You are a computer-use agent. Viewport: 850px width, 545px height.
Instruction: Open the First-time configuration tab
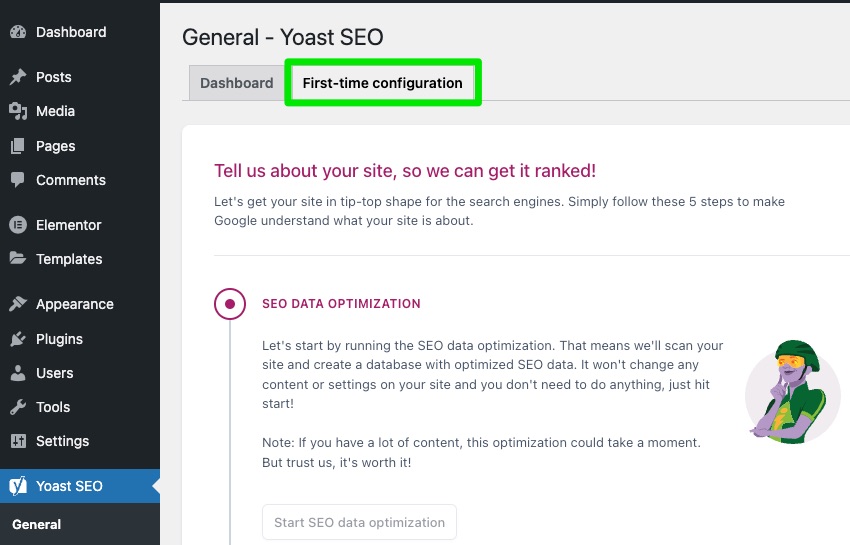383,83
